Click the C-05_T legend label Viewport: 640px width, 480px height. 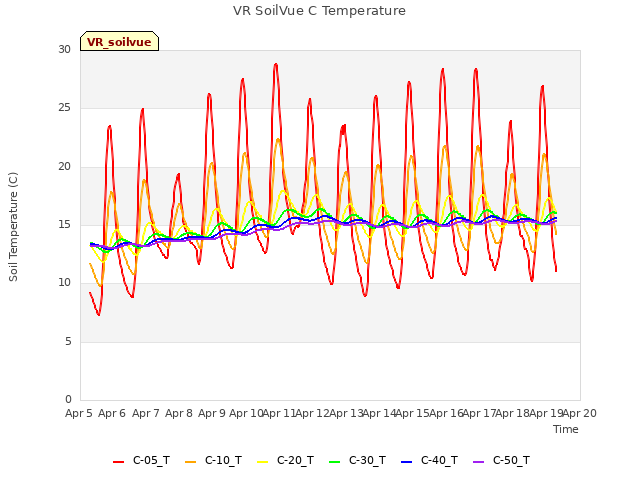151,460
